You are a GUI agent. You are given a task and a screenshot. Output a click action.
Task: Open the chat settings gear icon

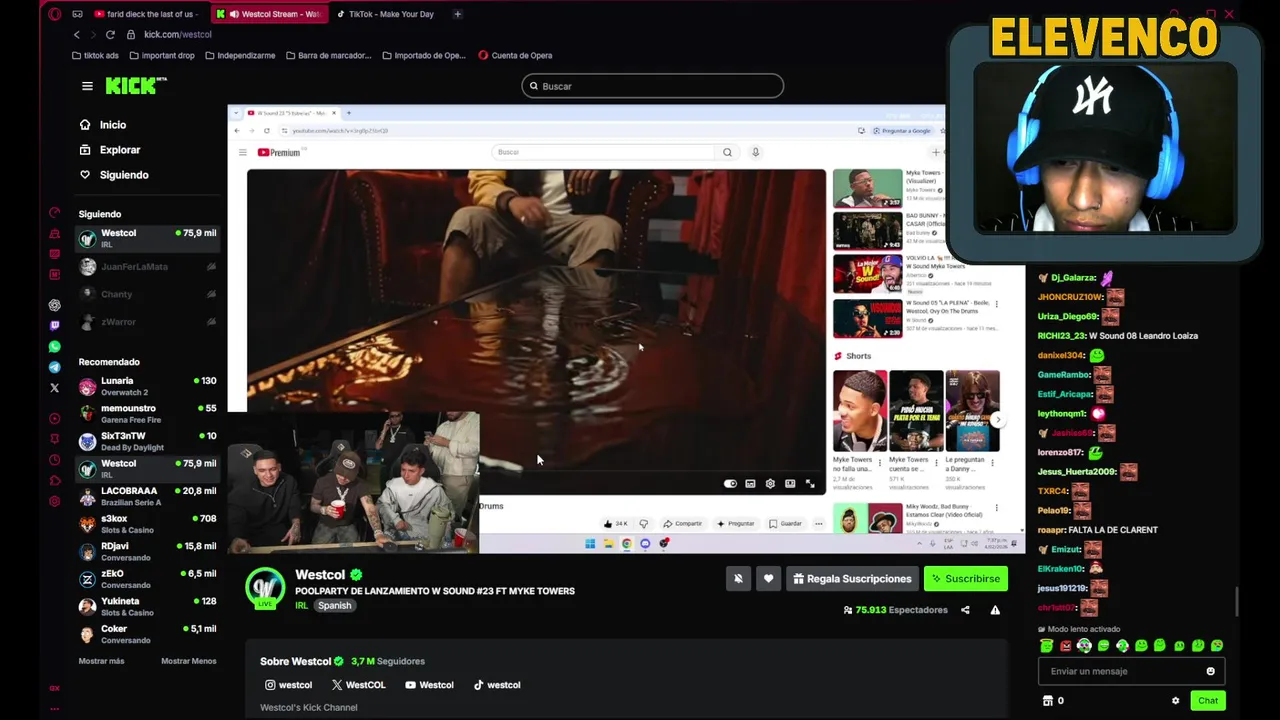point(1175,701)
